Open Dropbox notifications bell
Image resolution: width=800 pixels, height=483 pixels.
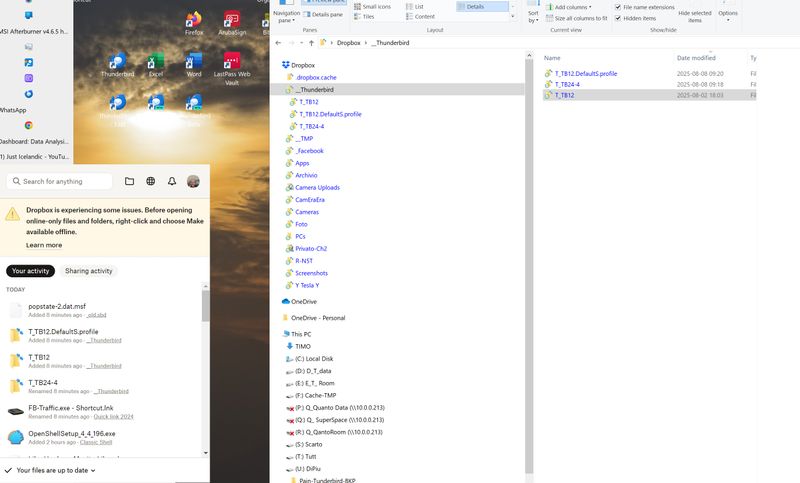coord(172,181)
